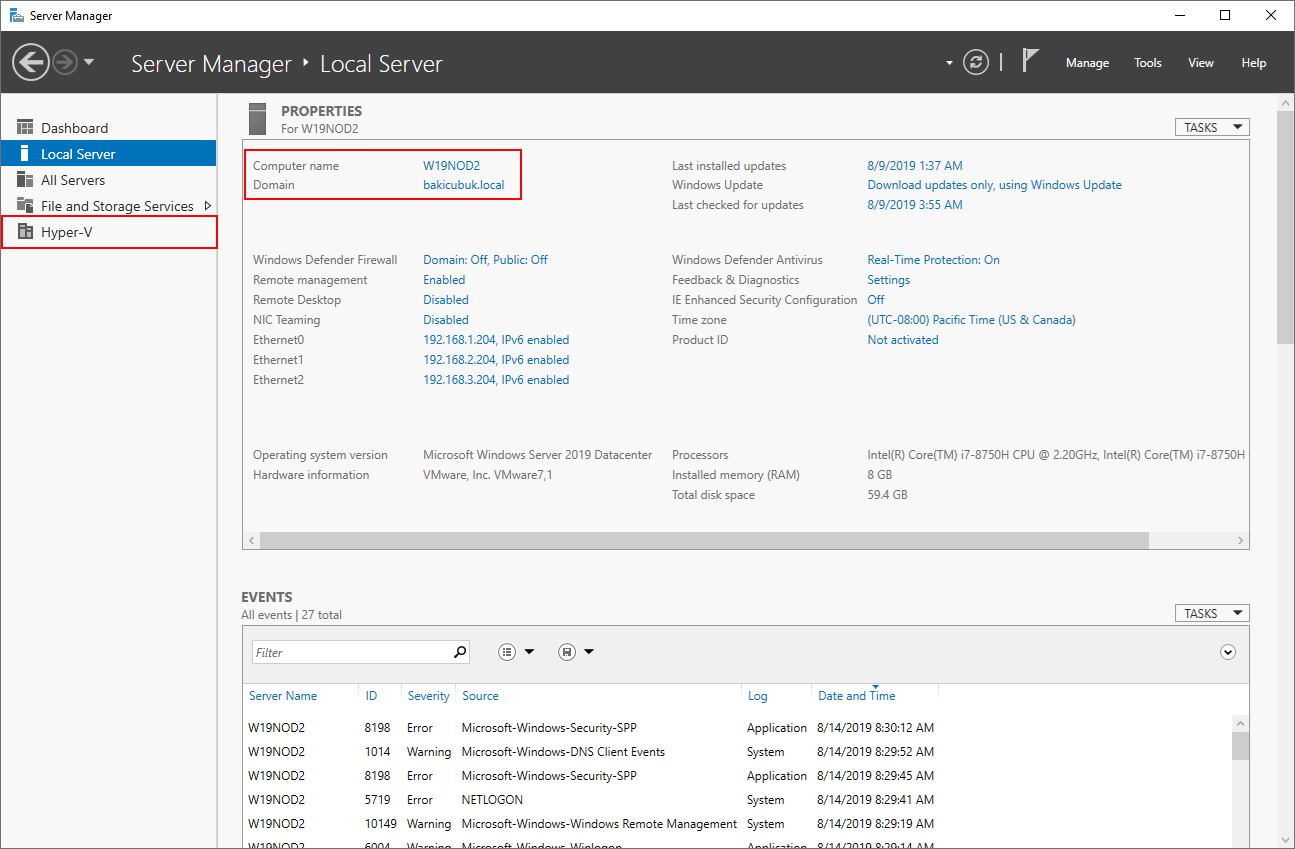Open the dropdown arrow left of refresh

(x=949, y=63)
